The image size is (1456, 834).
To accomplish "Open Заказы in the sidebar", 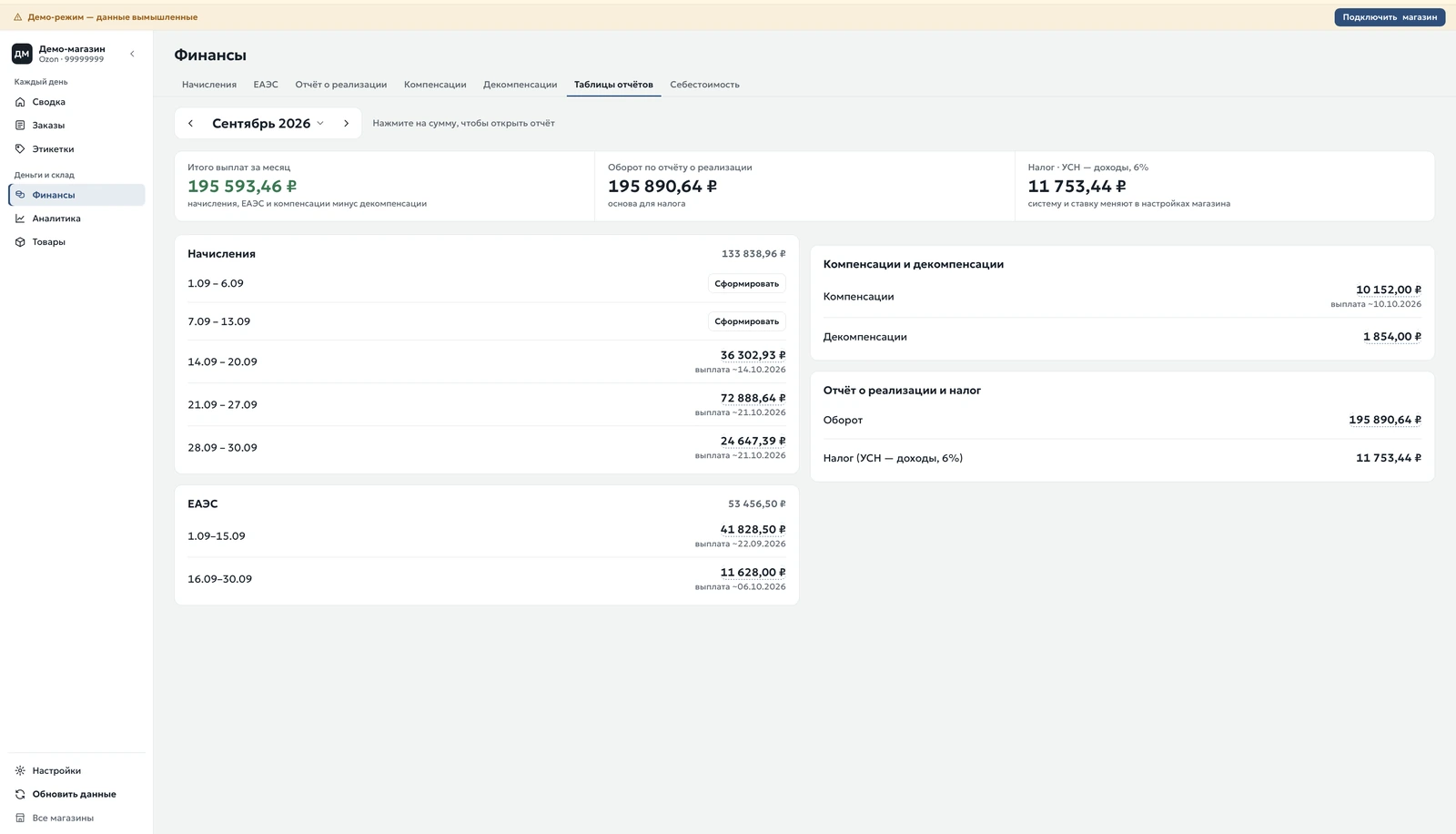I will [76, 126].
